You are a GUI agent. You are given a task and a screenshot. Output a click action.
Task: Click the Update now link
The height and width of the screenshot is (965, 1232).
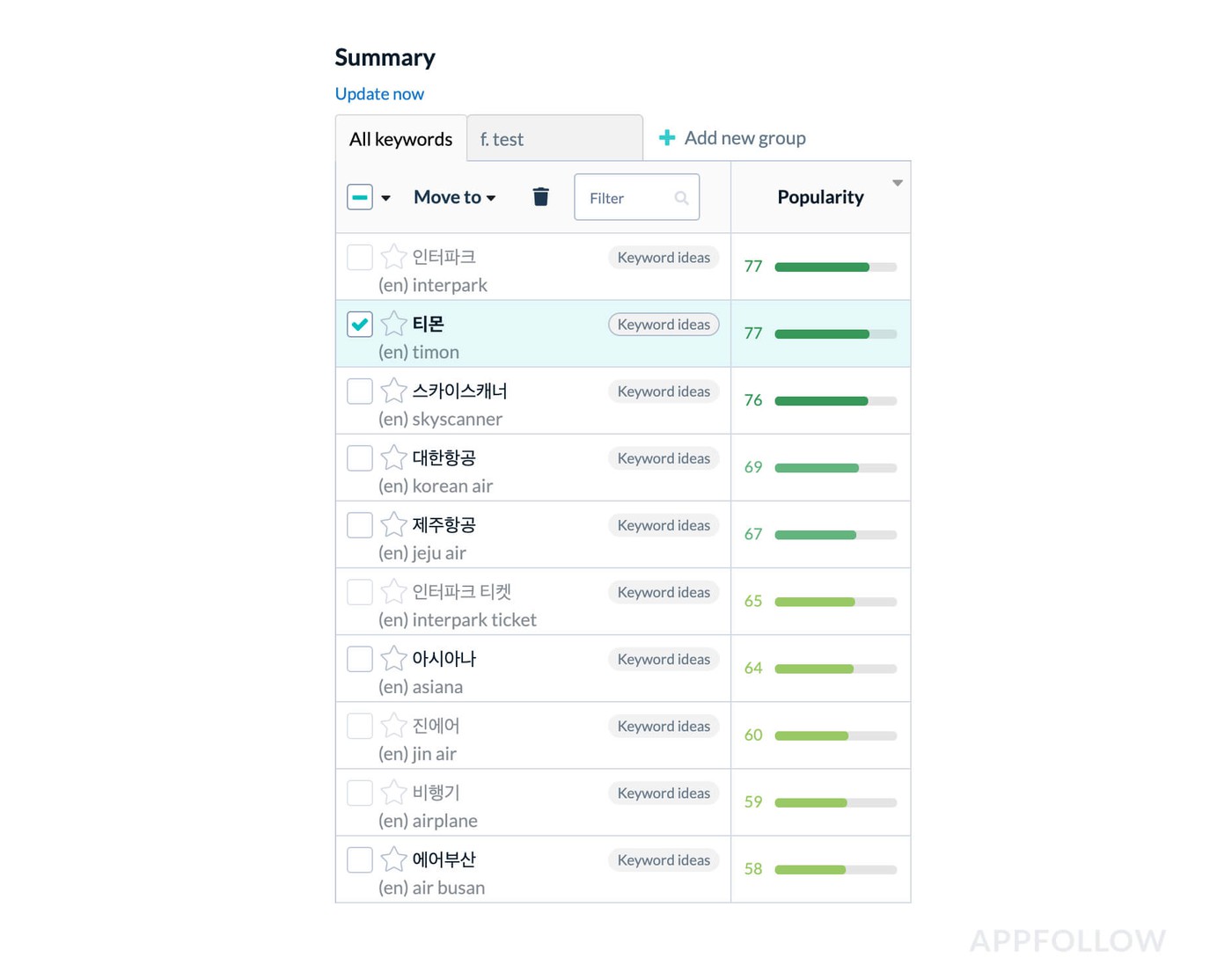(379, 93)
